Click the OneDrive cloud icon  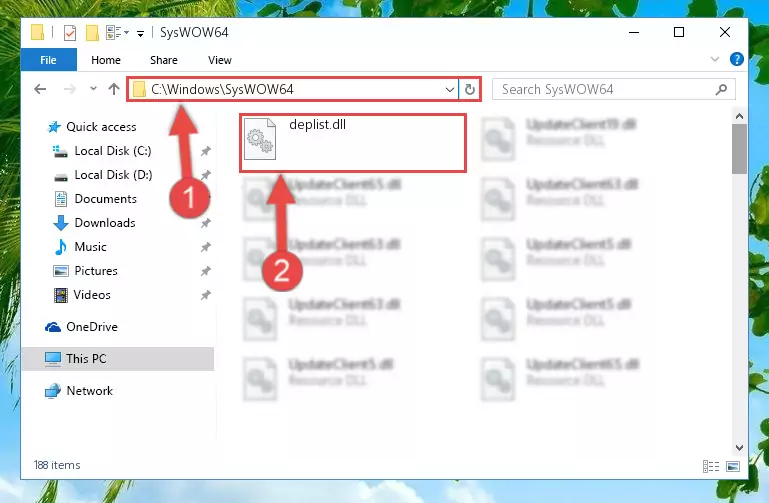point(53,327)
